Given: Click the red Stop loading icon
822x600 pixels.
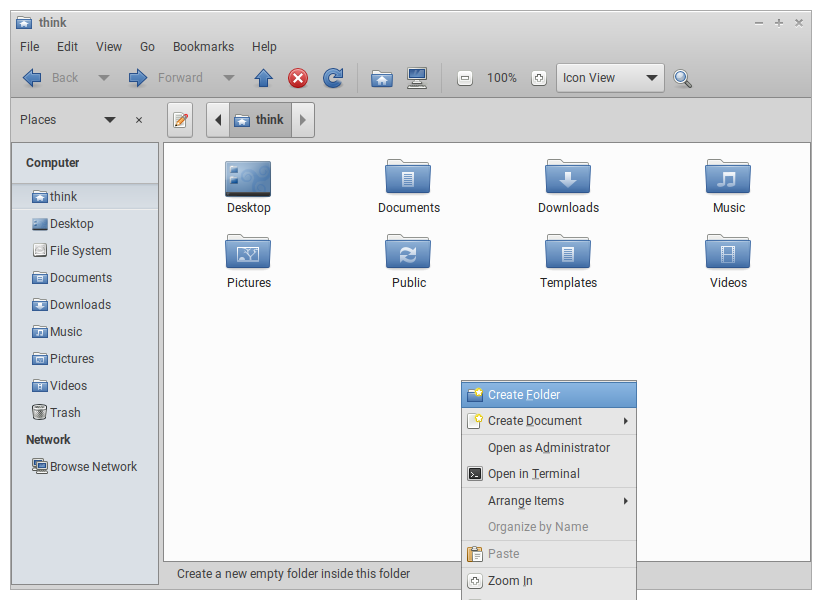Looking at the screenshot, I should tap(298, 79).
